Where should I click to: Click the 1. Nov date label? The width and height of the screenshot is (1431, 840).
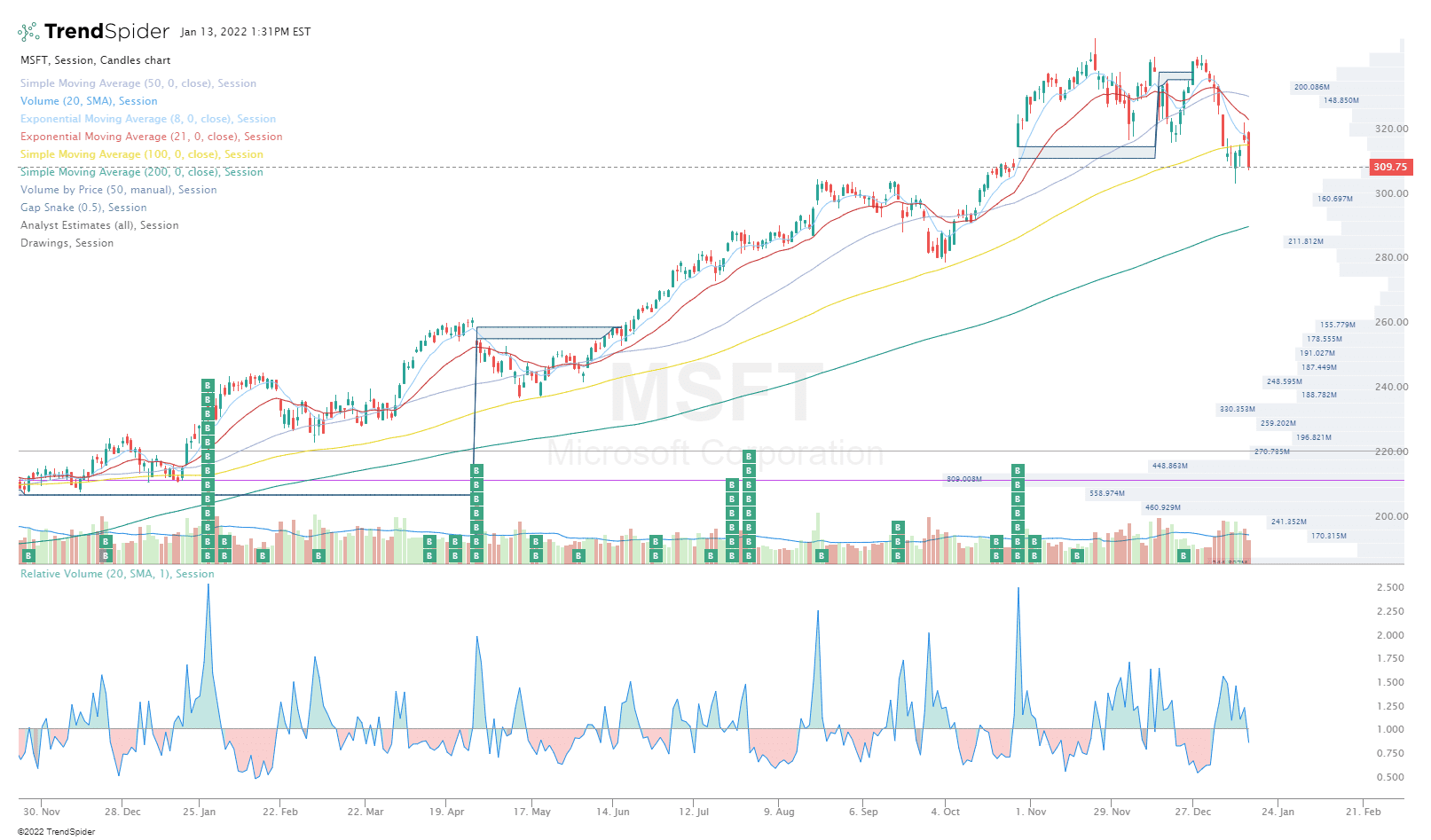[1031, 812]
